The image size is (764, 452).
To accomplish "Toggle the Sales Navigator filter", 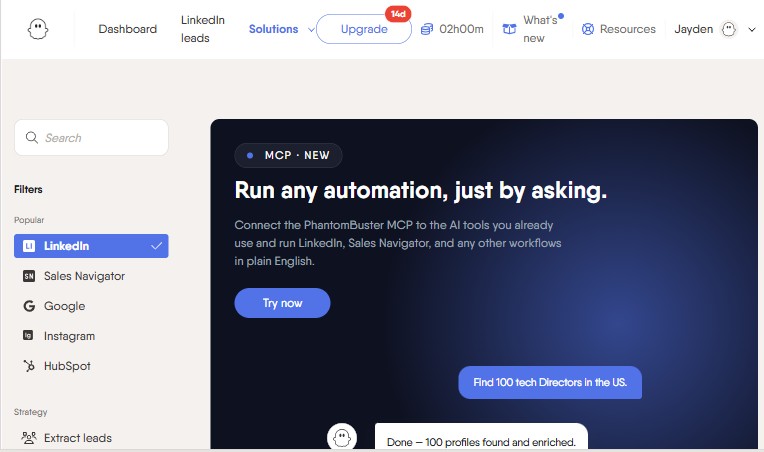I will (91, 276).
